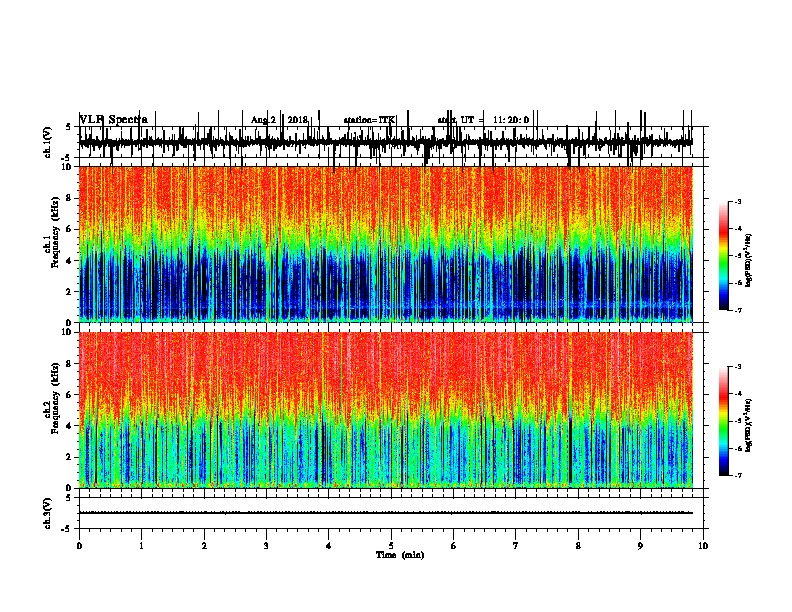This screenshot has width=792, height=612.
Task: Click the ch.2 spectrogram heatmap panel
Action: 386,410
